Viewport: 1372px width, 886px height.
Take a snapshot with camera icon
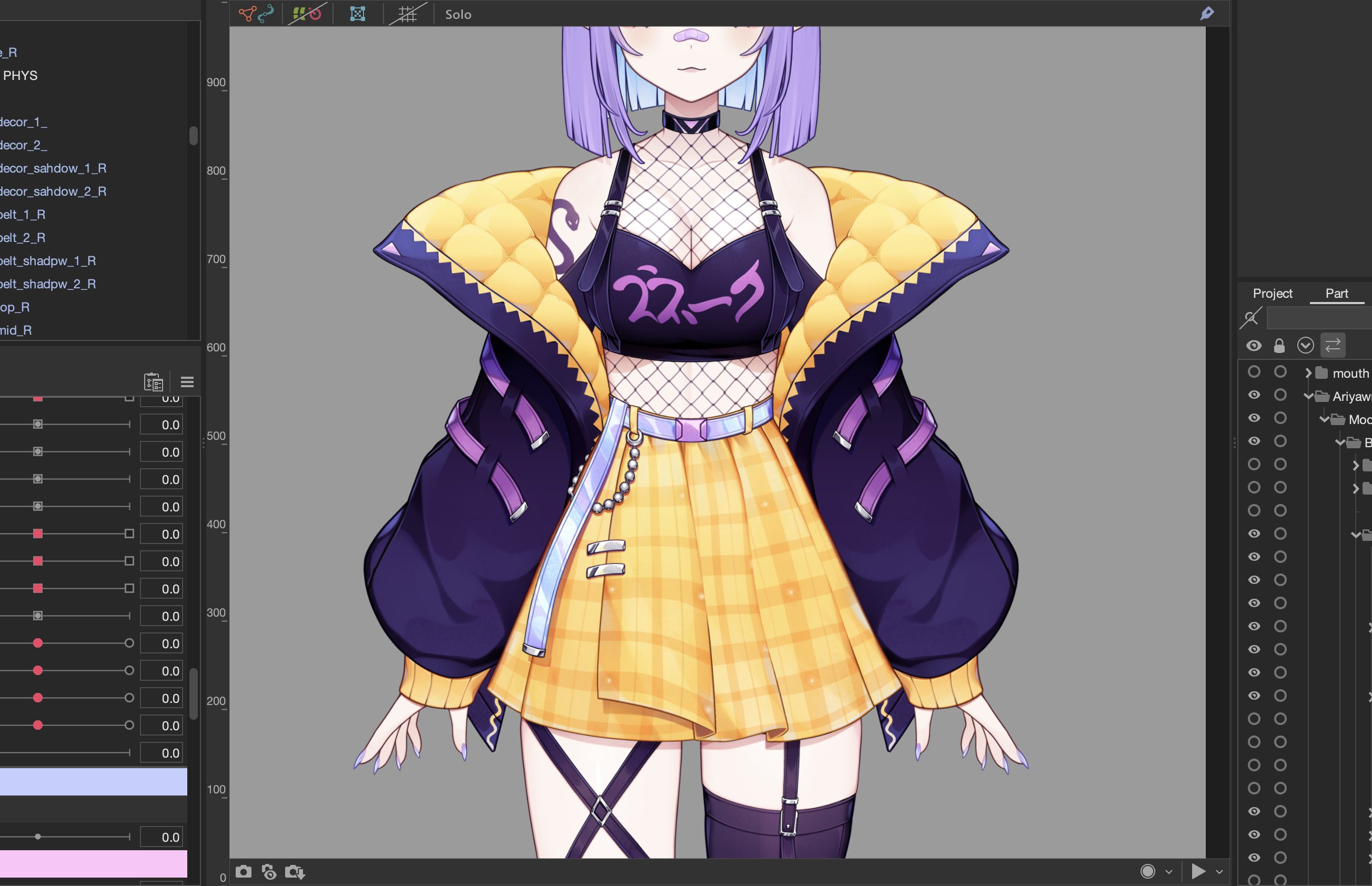pos(244,872)
